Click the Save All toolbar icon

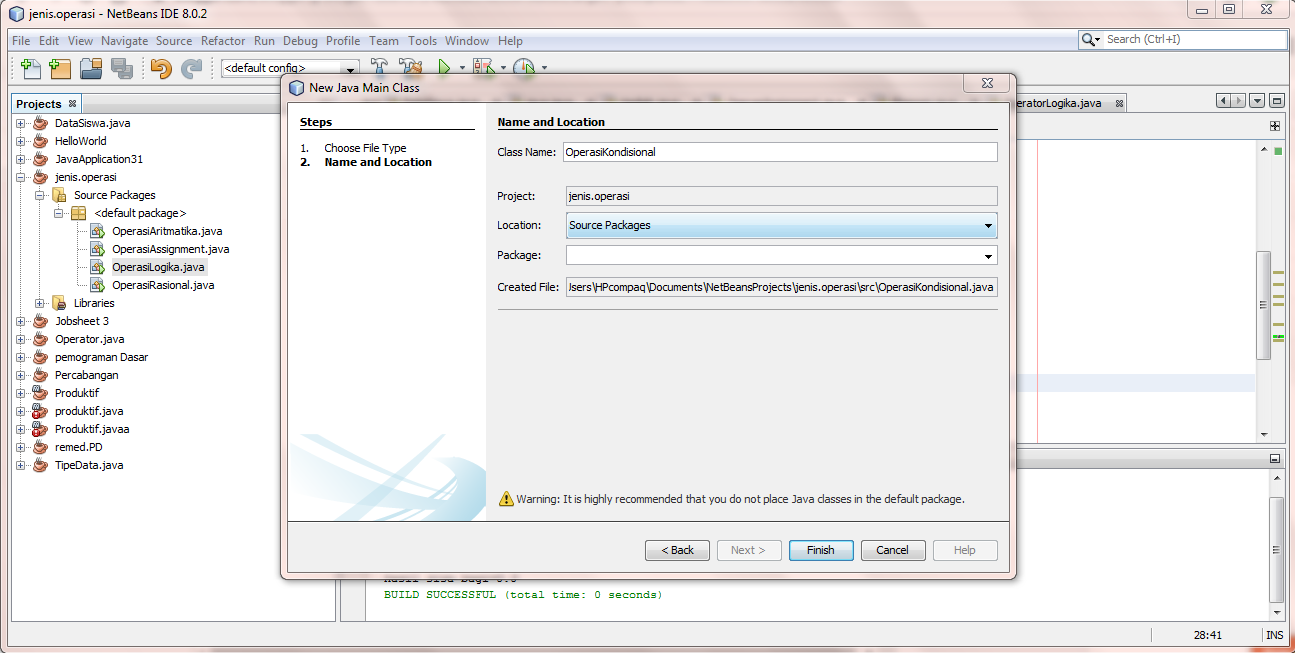(x=122, y=68)
